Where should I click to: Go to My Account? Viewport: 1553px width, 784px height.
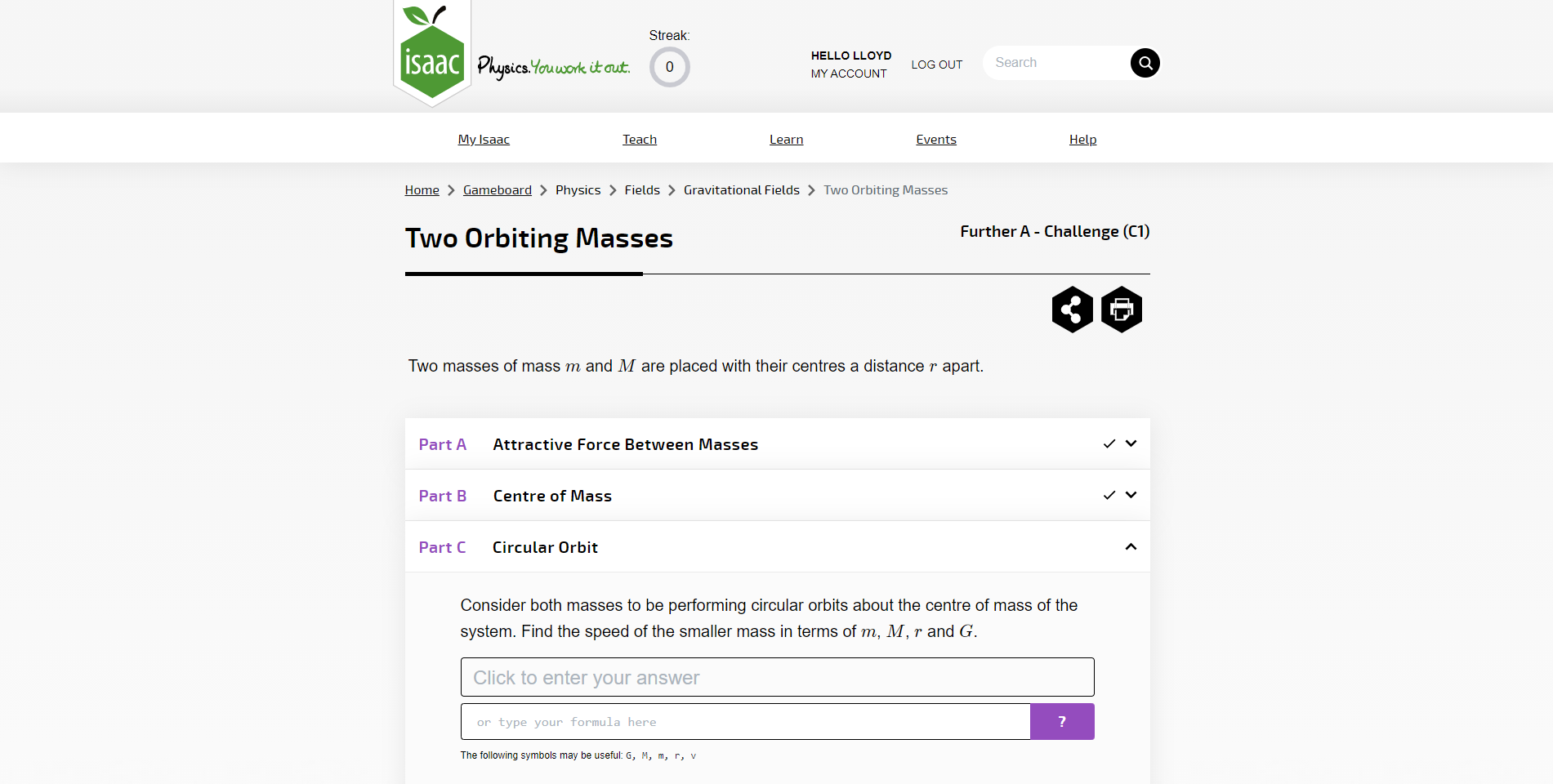pos(849,73)
